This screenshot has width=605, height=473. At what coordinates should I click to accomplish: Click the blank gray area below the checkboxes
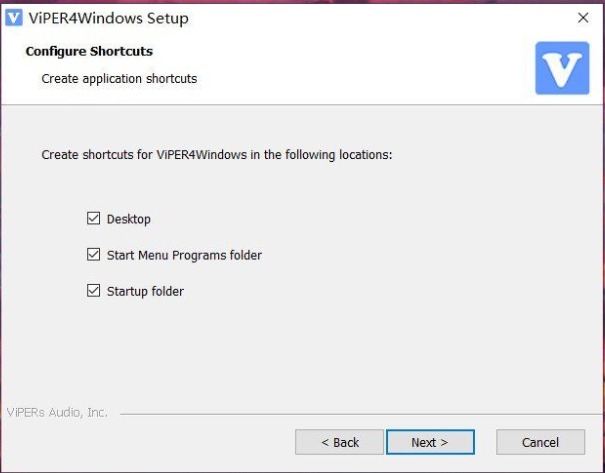[x=300, y=350]
